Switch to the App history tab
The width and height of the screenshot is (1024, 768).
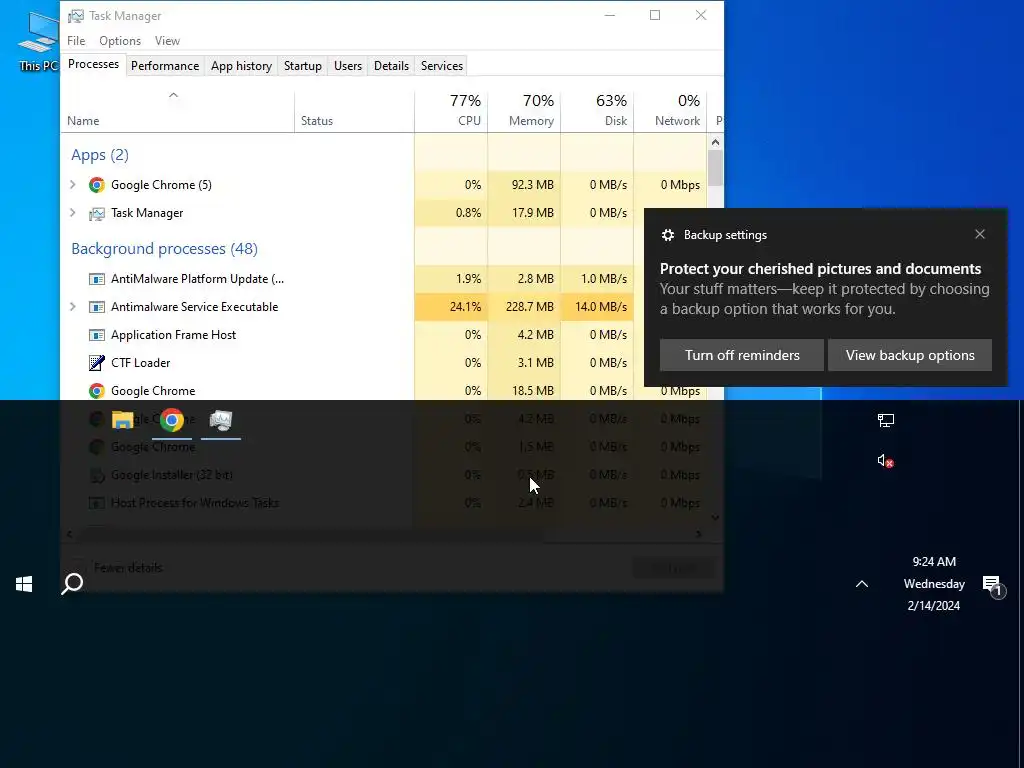click(x=241, y=66)
